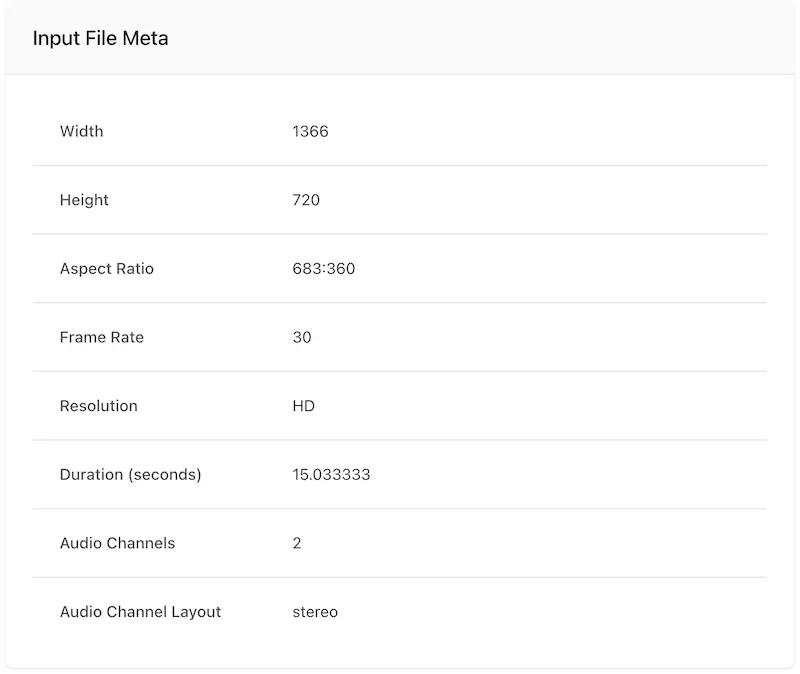The image size is (800, 674).
Task: Select the Frame Rate label
Action: [x=101, y=337]
